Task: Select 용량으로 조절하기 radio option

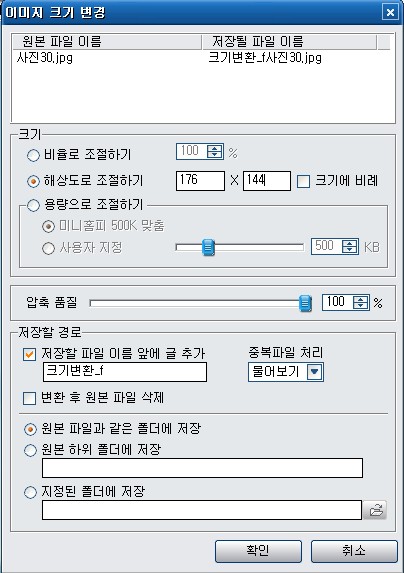Action: [33, 205]
